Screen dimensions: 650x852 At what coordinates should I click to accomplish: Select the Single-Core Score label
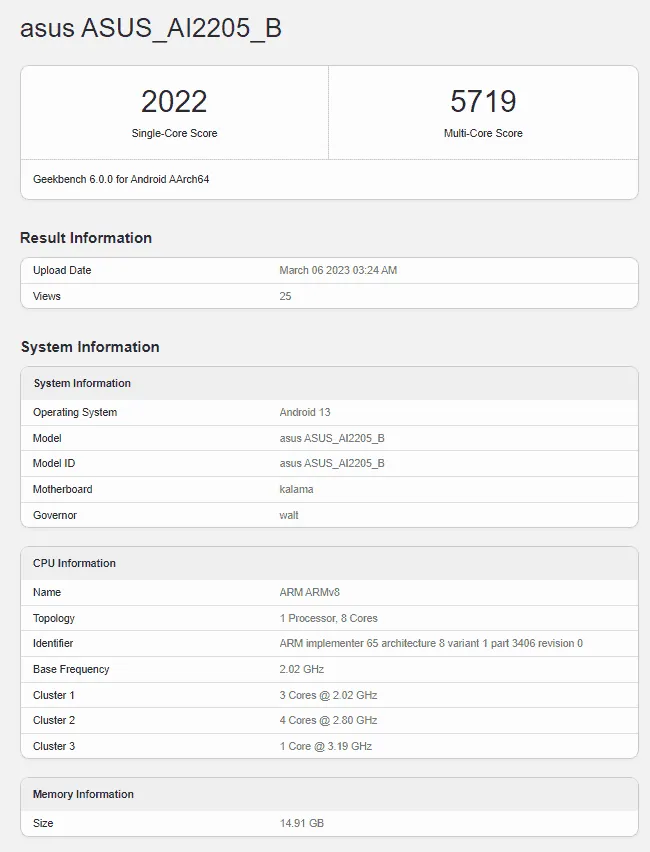(174, 133)
